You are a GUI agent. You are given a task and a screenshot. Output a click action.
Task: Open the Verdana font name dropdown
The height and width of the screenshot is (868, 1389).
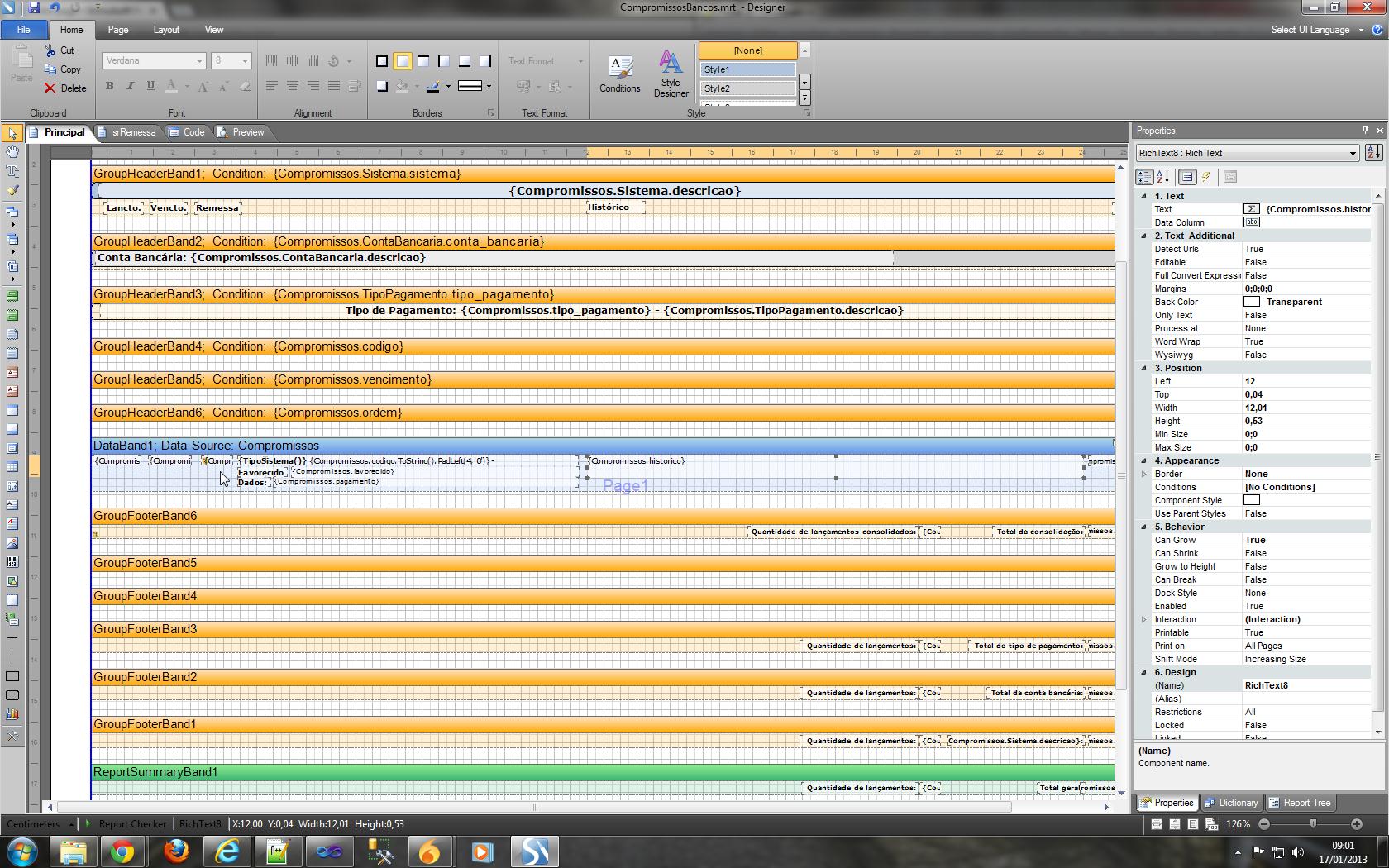(x=199, y=61)
